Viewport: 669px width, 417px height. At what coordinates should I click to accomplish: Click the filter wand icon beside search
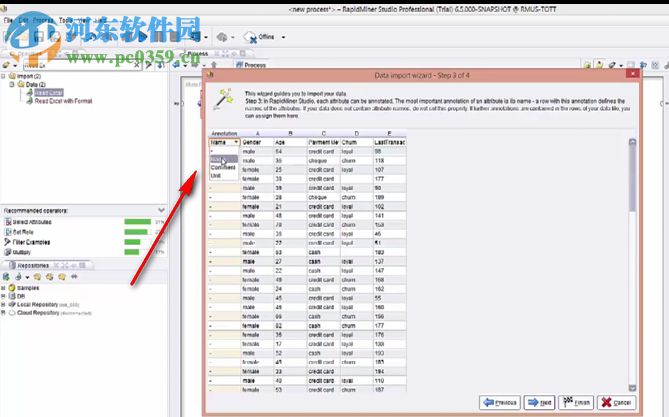pos(148,65)
